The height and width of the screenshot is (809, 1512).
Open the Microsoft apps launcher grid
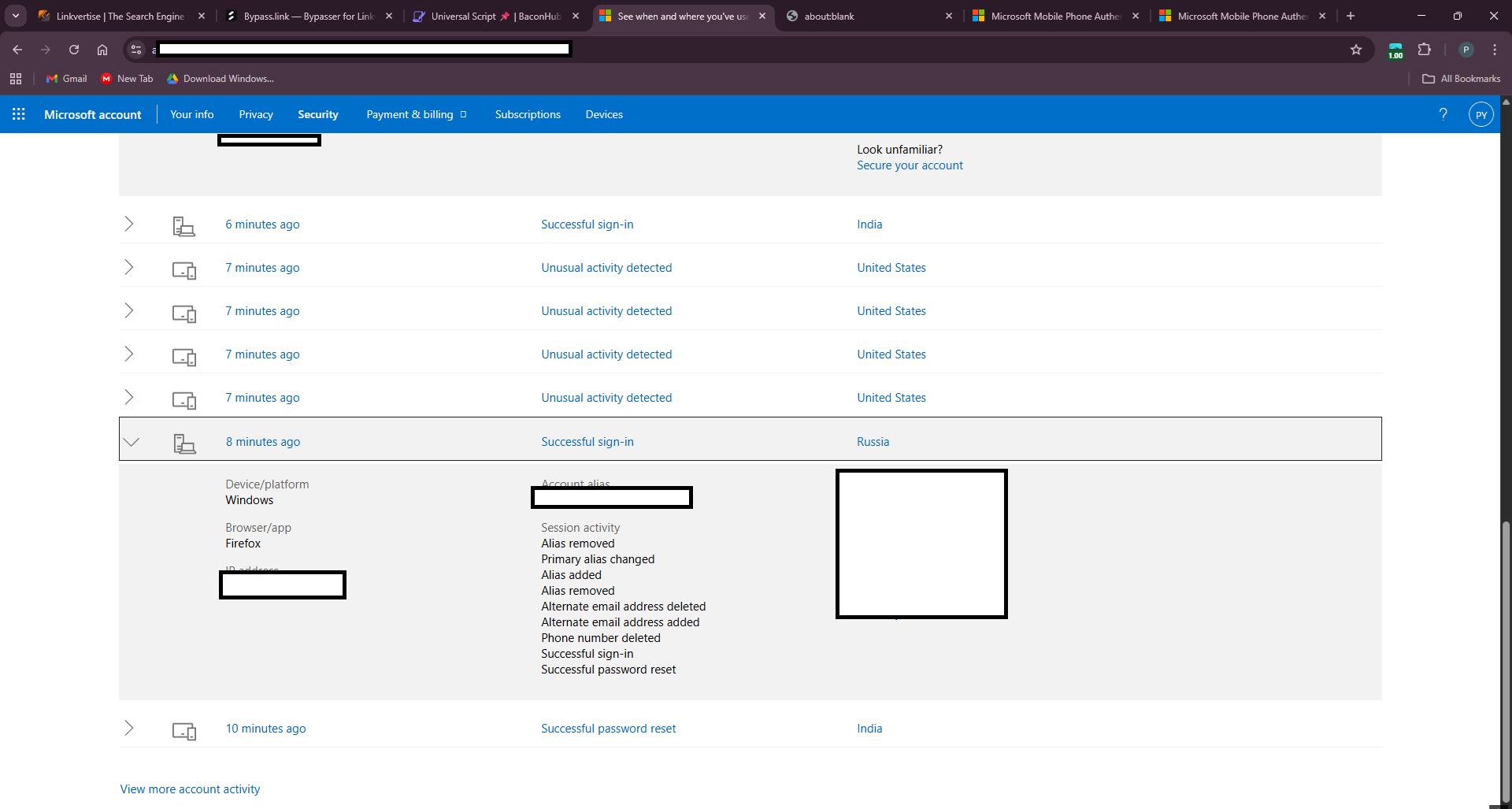[19, 114]
